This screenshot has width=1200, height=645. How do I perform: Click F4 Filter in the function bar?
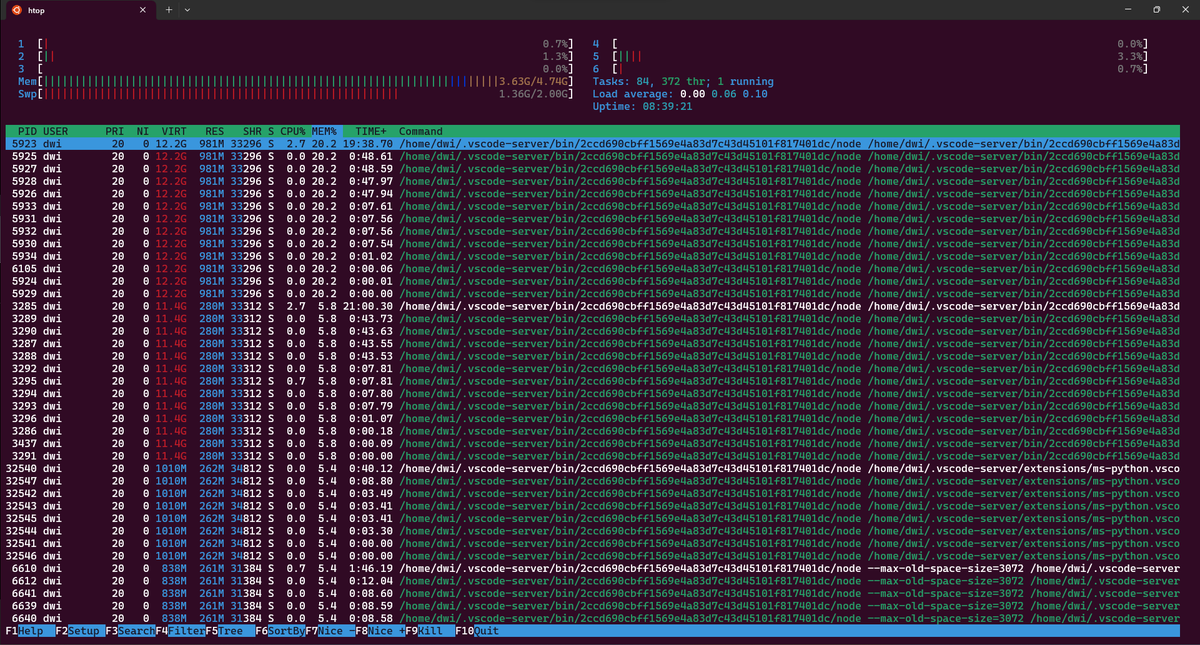click(x=180, y=632)
